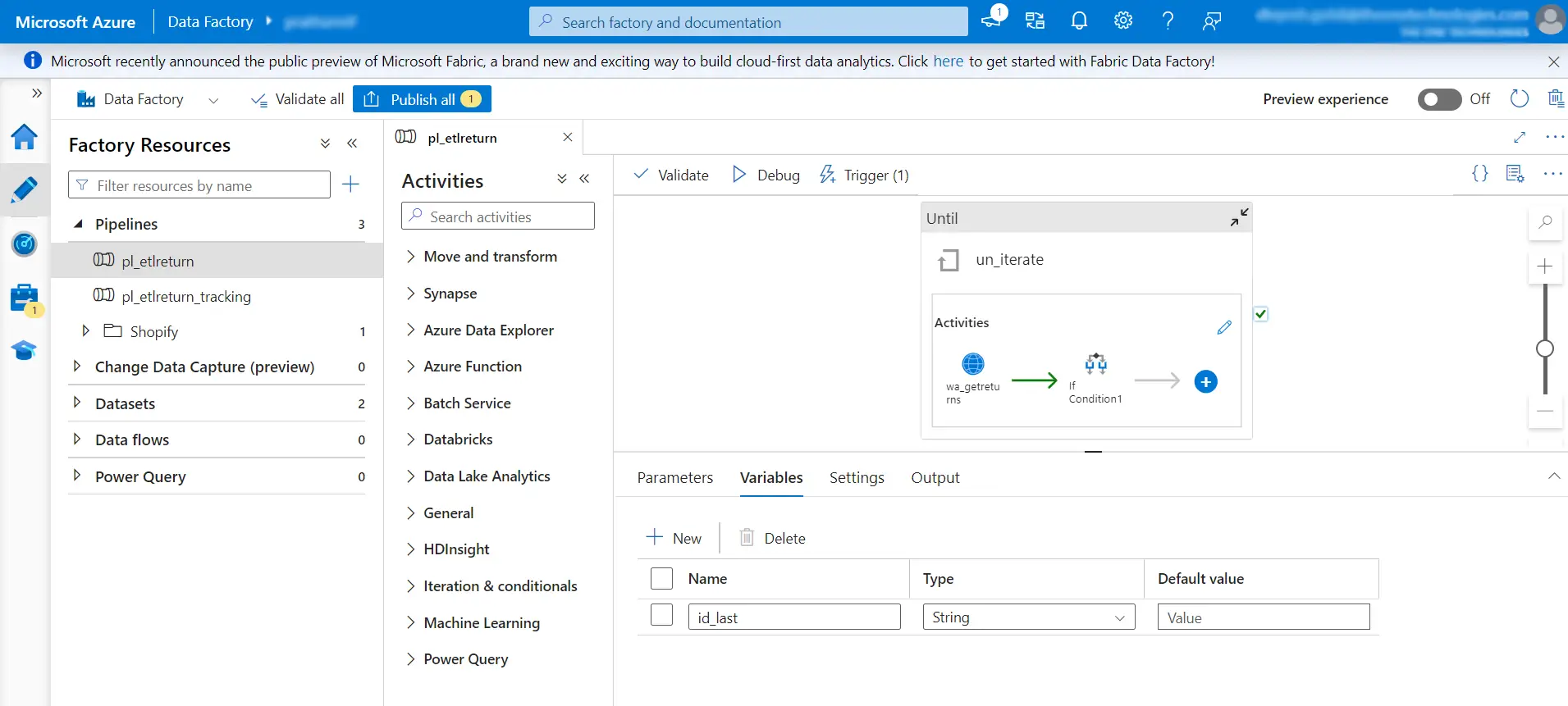Screen dimensions: 1568x706
Task: Add a New variable
Action: [x=674, y=538]
